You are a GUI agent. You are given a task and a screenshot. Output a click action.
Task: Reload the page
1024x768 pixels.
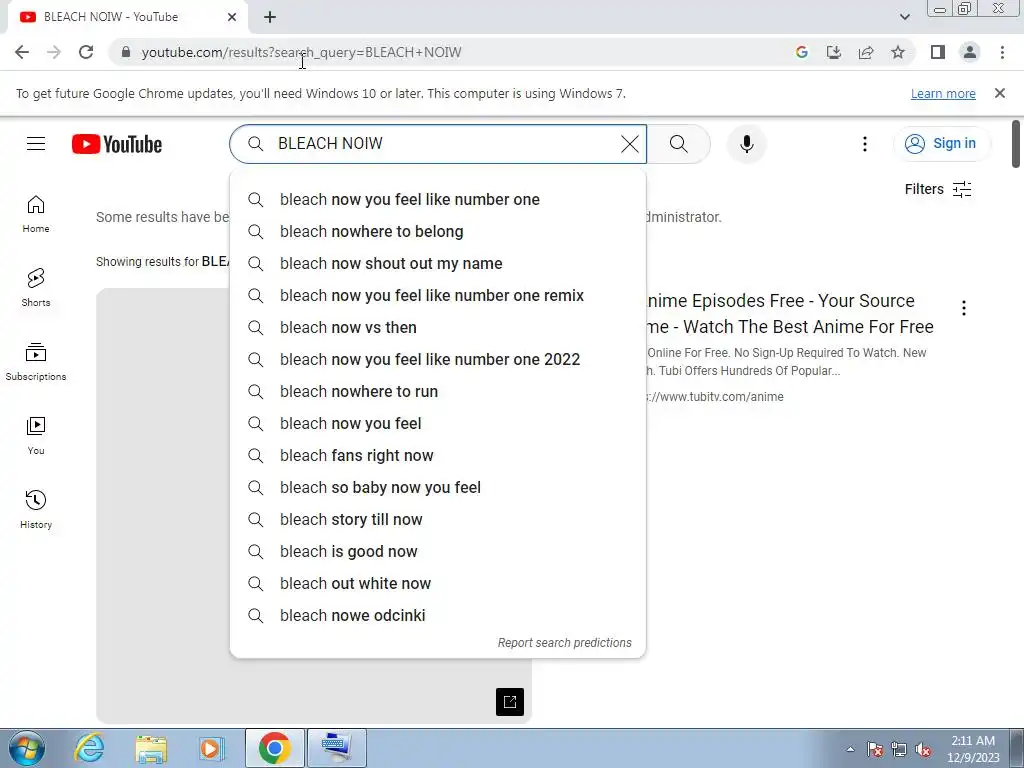(x=86, y=52)
